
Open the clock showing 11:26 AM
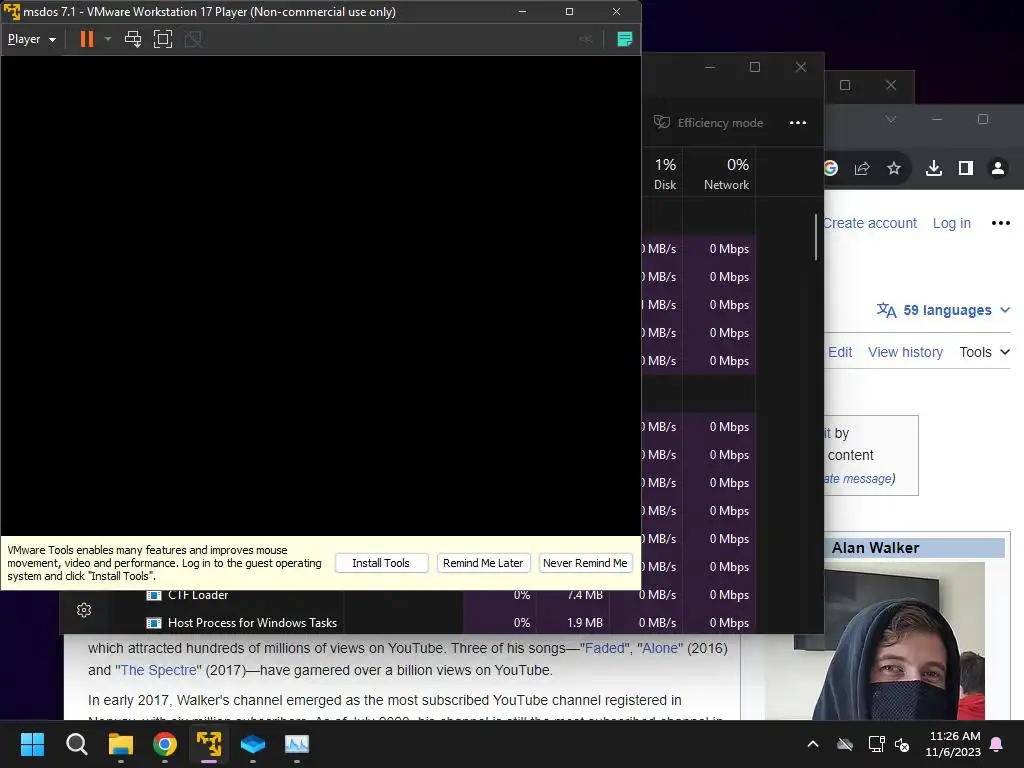[953, 744]
